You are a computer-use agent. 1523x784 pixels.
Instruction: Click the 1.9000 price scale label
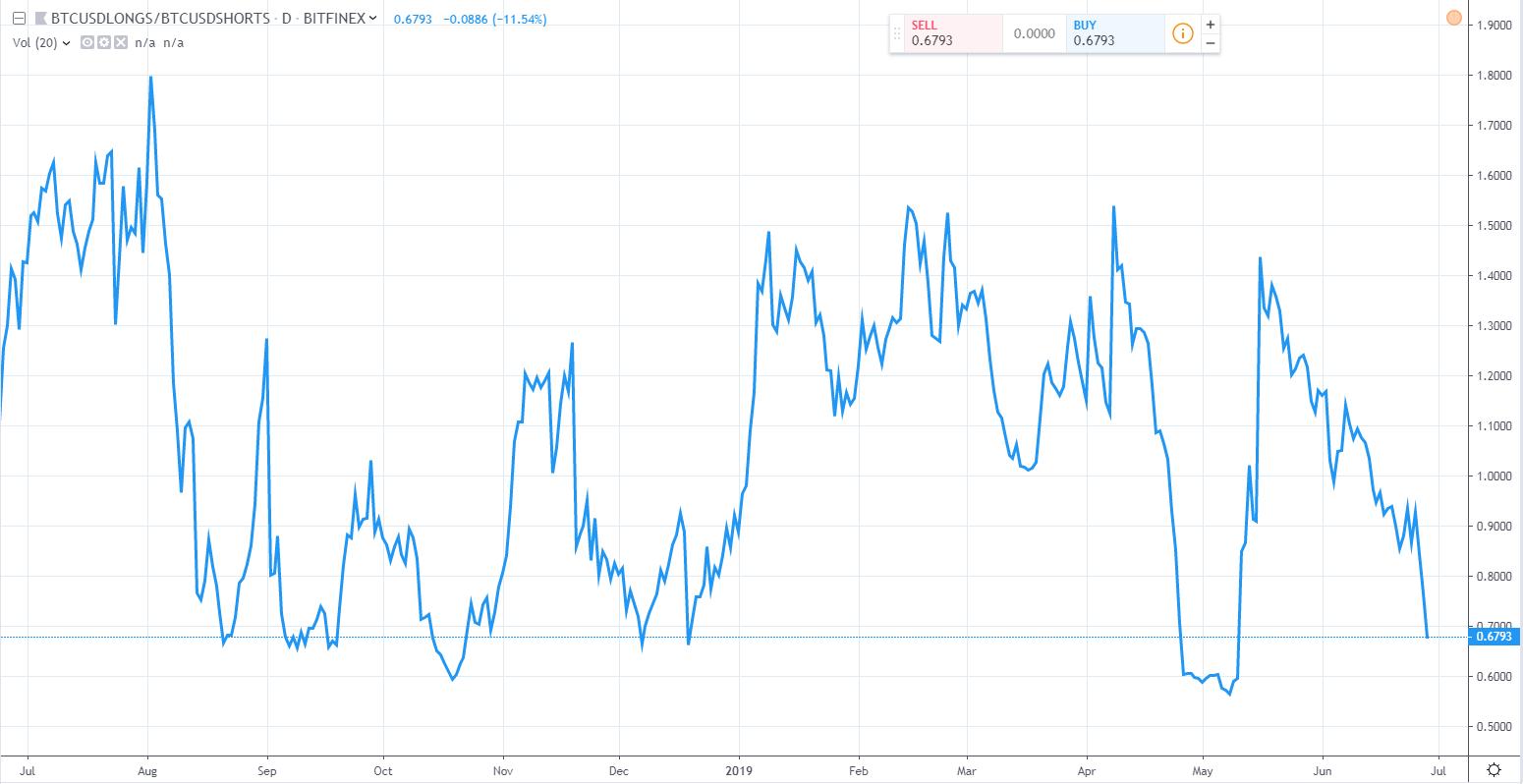click(x=1494, y=26)
